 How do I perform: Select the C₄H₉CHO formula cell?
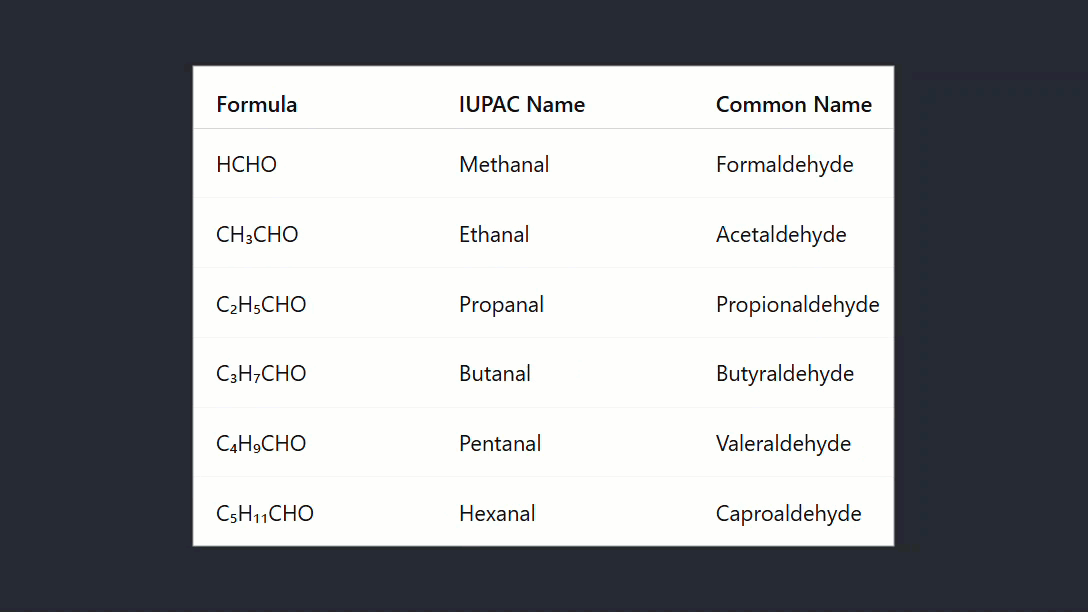tap(261, 444)
